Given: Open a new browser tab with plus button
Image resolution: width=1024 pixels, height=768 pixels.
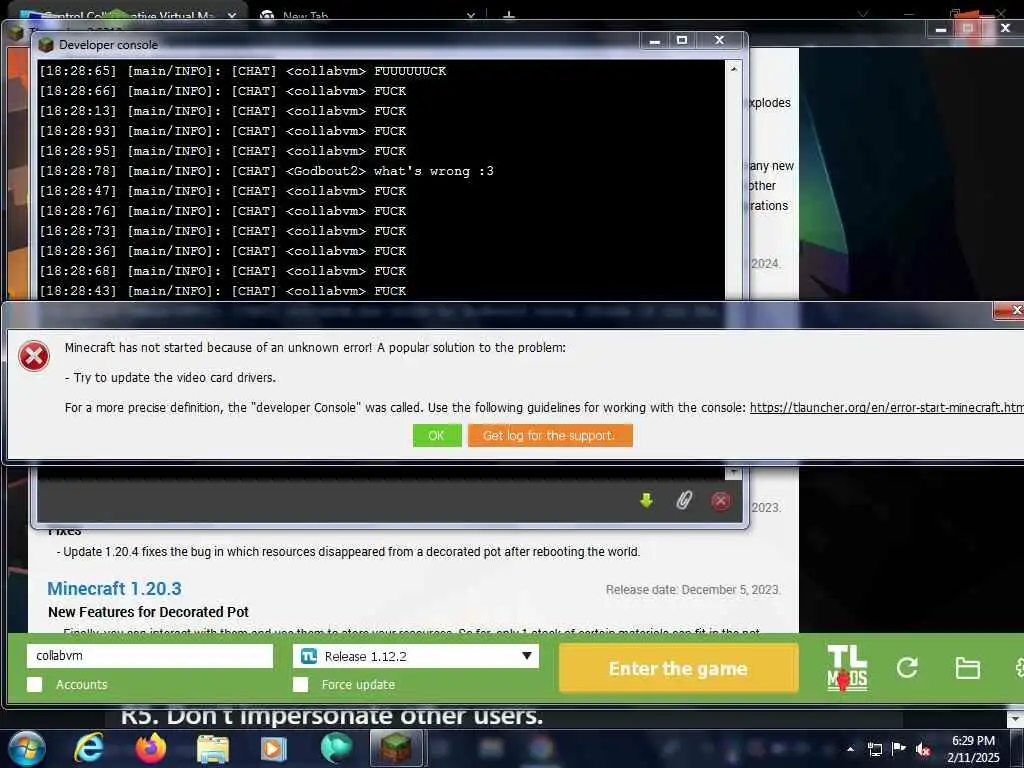Looking at the screenshot, I should [509, 16].
